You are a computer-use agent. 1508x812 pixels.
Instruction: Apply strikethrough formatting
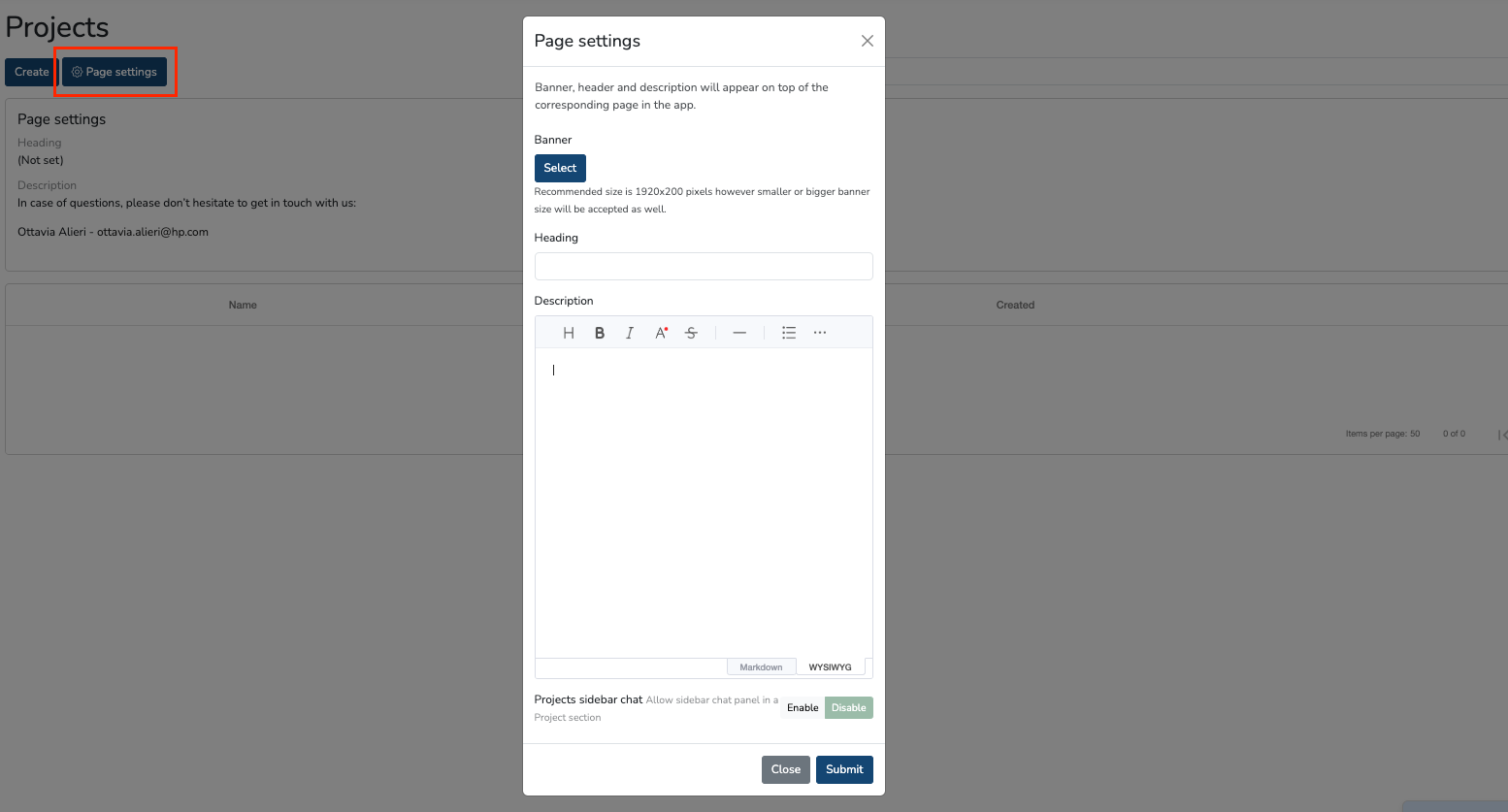point(691,333)
